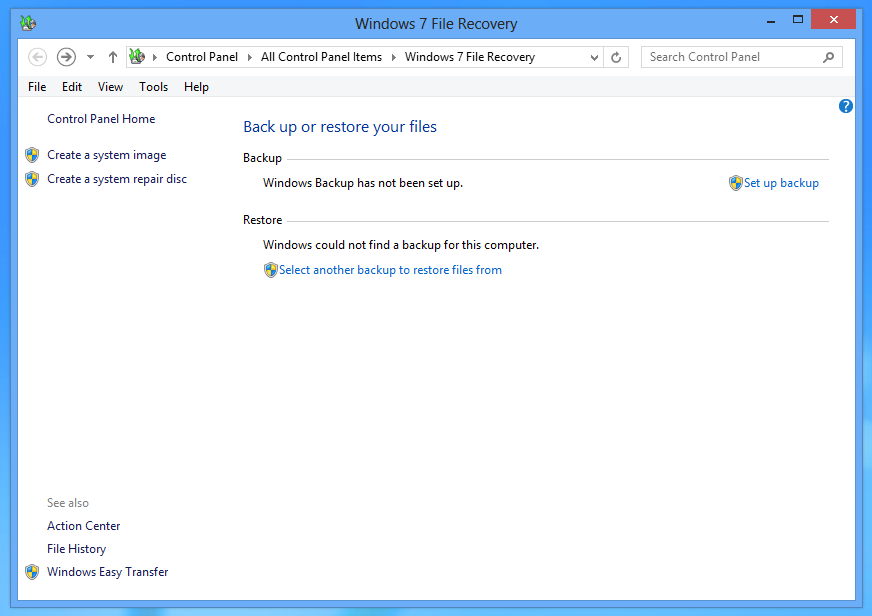The image size is (872, 616).
Task: Choose Create a system image
Action: [107, 155]
